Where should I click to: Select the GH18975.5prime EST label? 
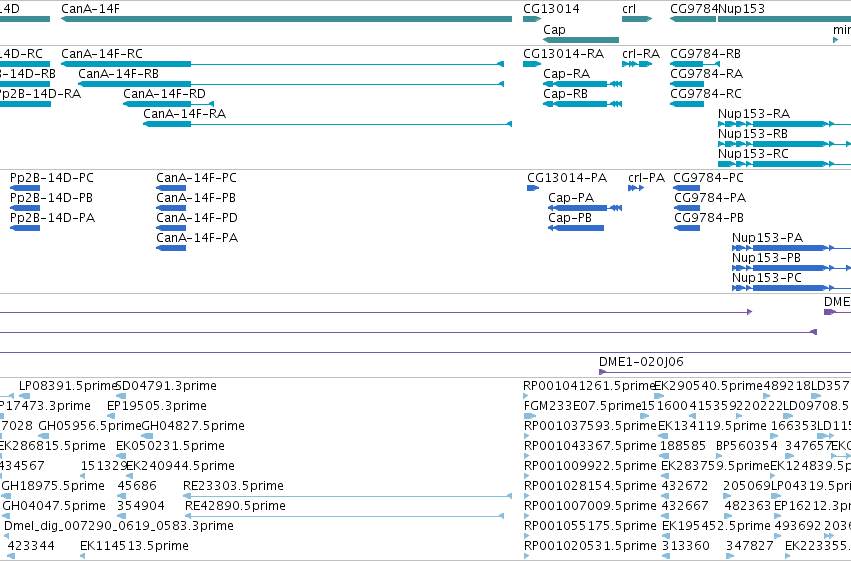click(53, 486)
